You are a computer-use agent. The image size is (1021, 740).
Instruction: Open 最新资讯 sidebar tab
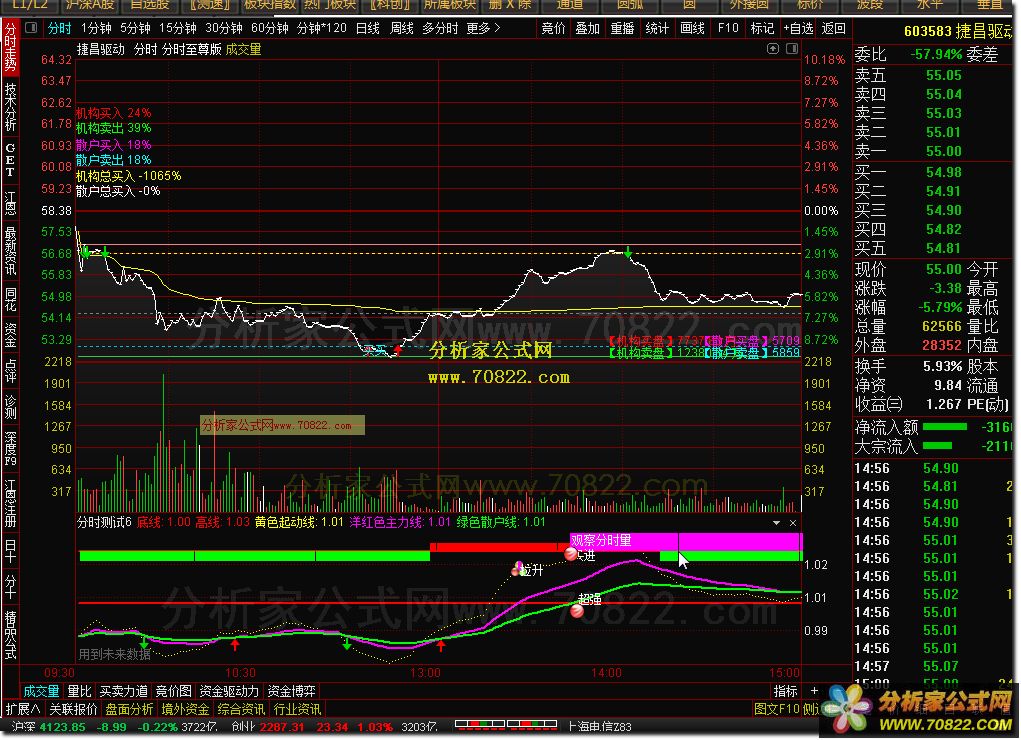pos(10,251)
